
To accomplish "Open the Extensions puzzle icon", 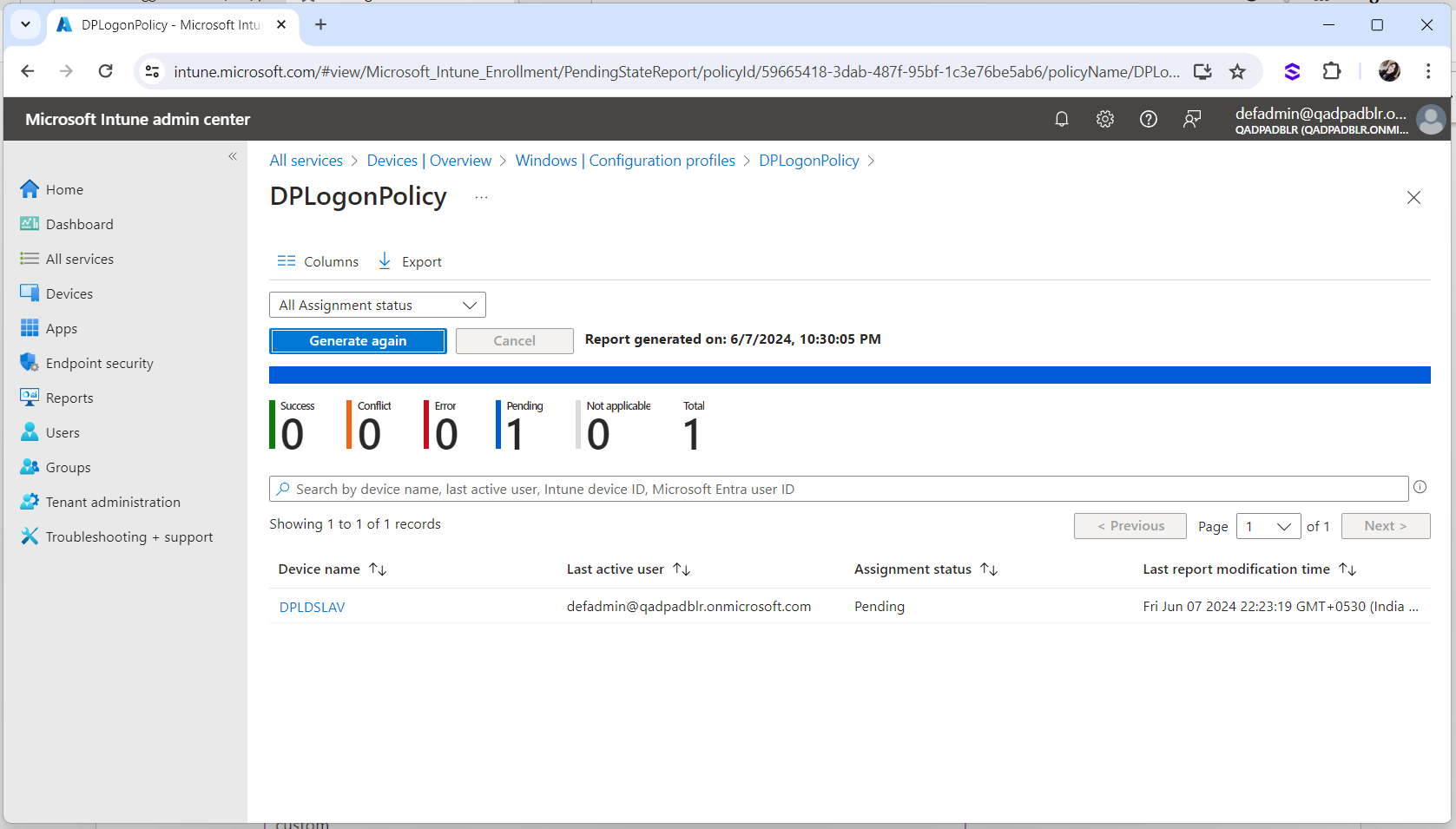I will 1332,71.
